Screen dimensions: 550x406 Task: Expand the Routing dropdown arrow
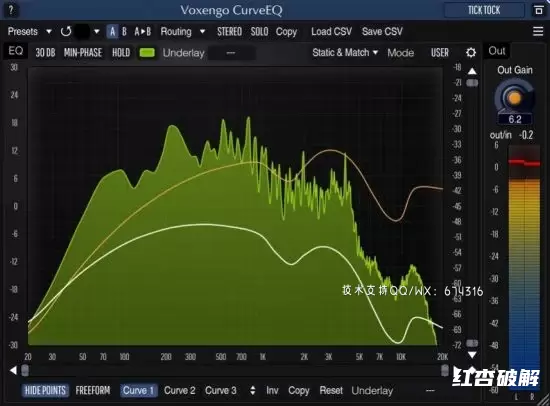pos(202,32)
